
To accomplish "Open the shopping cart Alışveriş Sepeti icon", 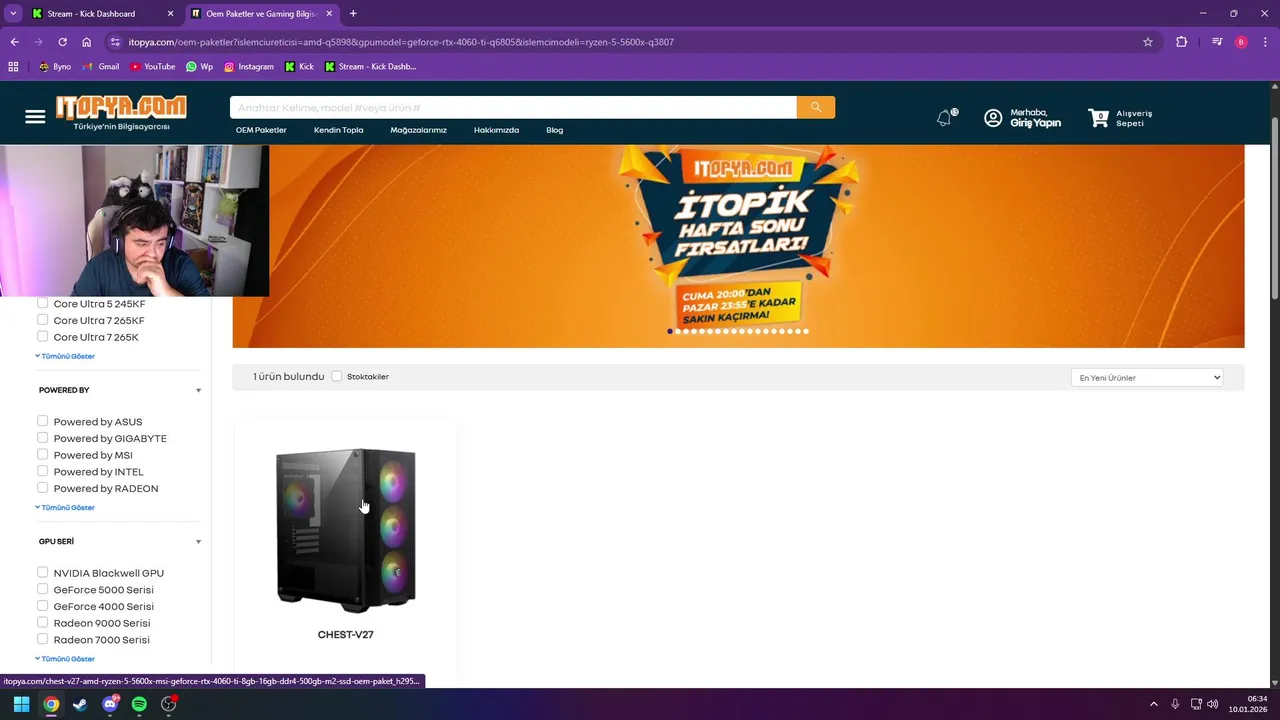I will coord(1099,118).
